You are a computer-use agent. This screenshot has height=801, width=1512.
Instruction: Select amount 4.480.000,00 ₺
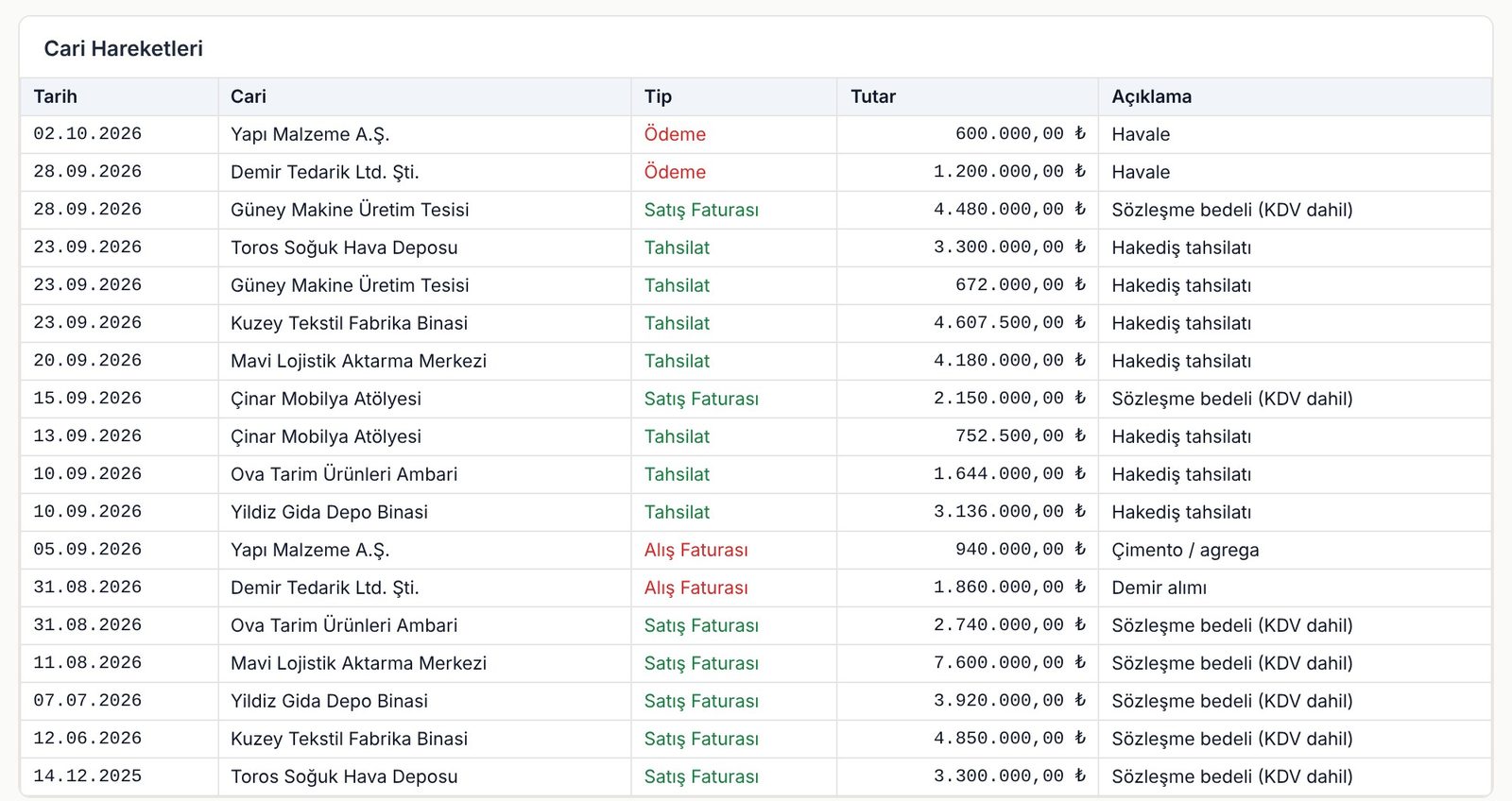pyautogui.click(x=1010, y=210)
